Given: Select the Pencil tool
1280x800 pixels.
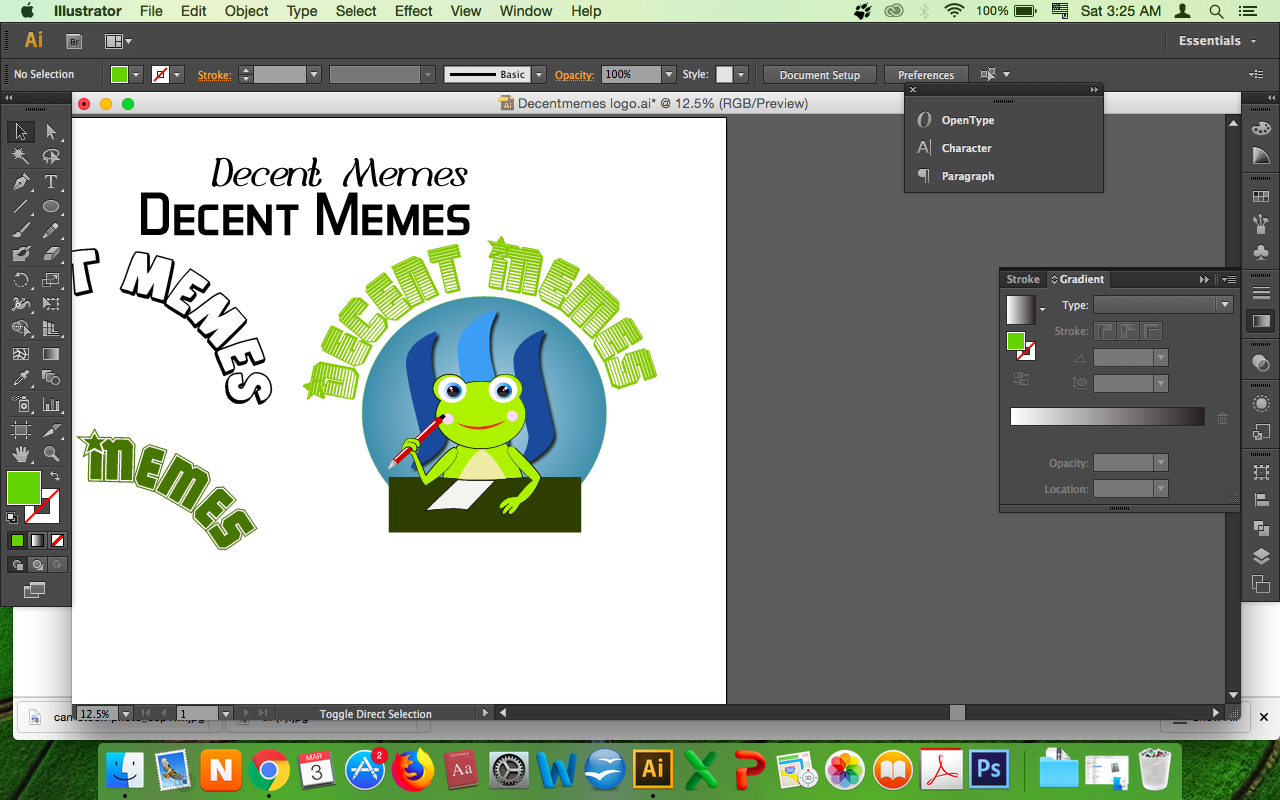Looking at the screenshot, I should coord(51,231).
